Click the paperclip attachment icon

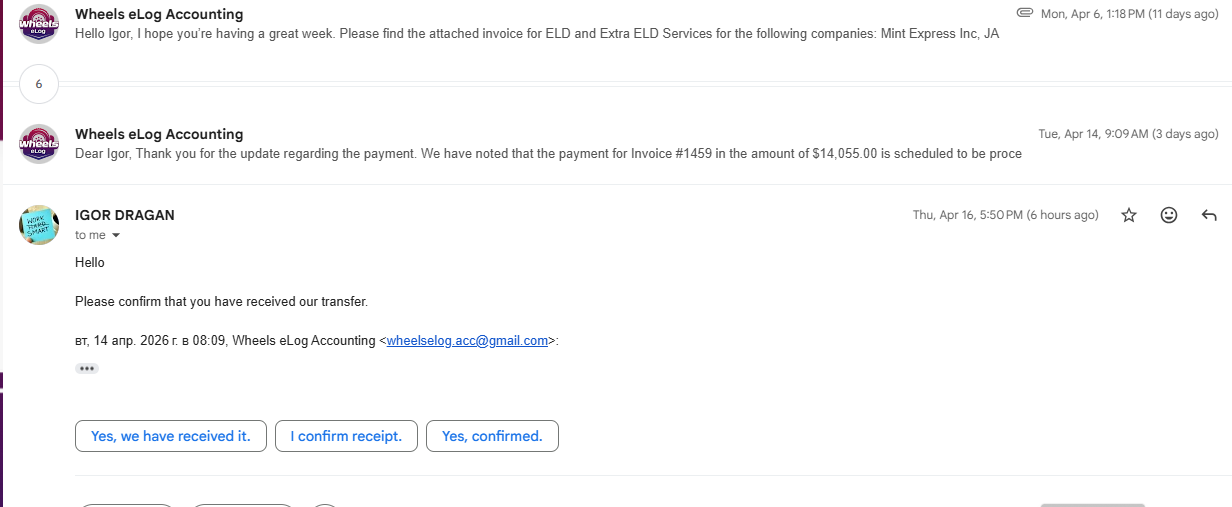tap(1024, 13)
